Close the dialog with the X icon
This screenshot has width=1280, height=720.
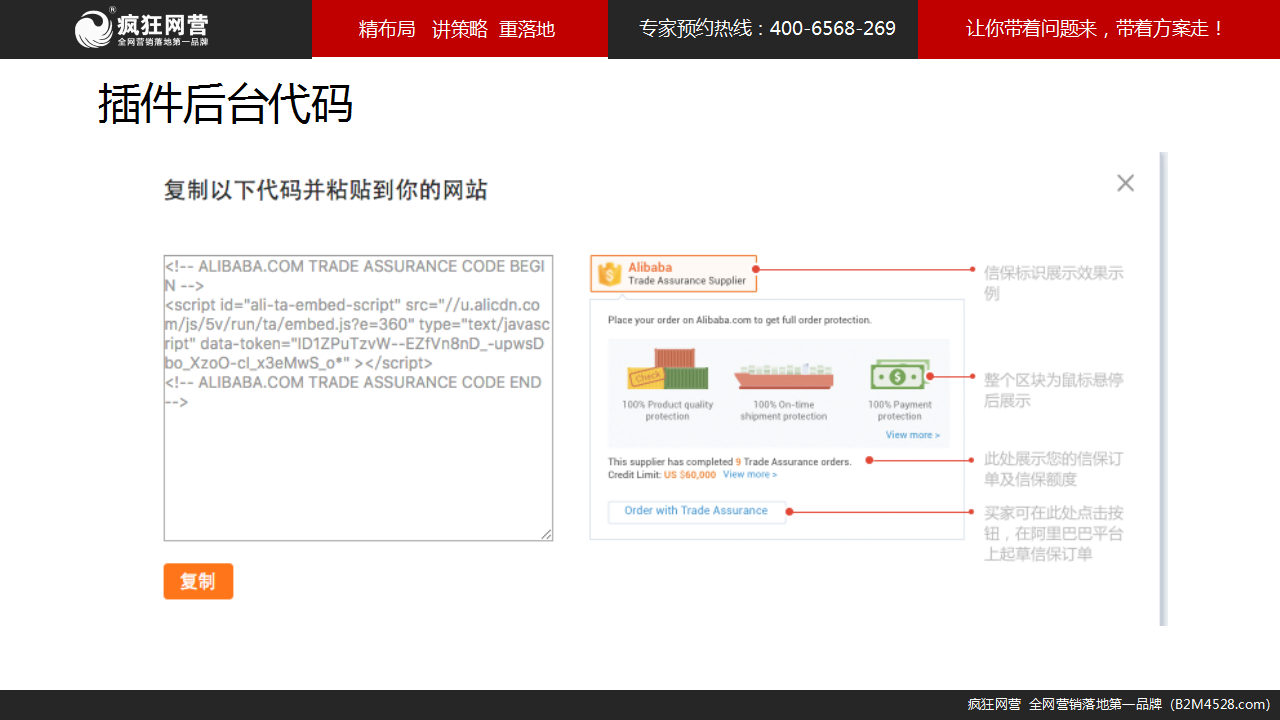1125,183
